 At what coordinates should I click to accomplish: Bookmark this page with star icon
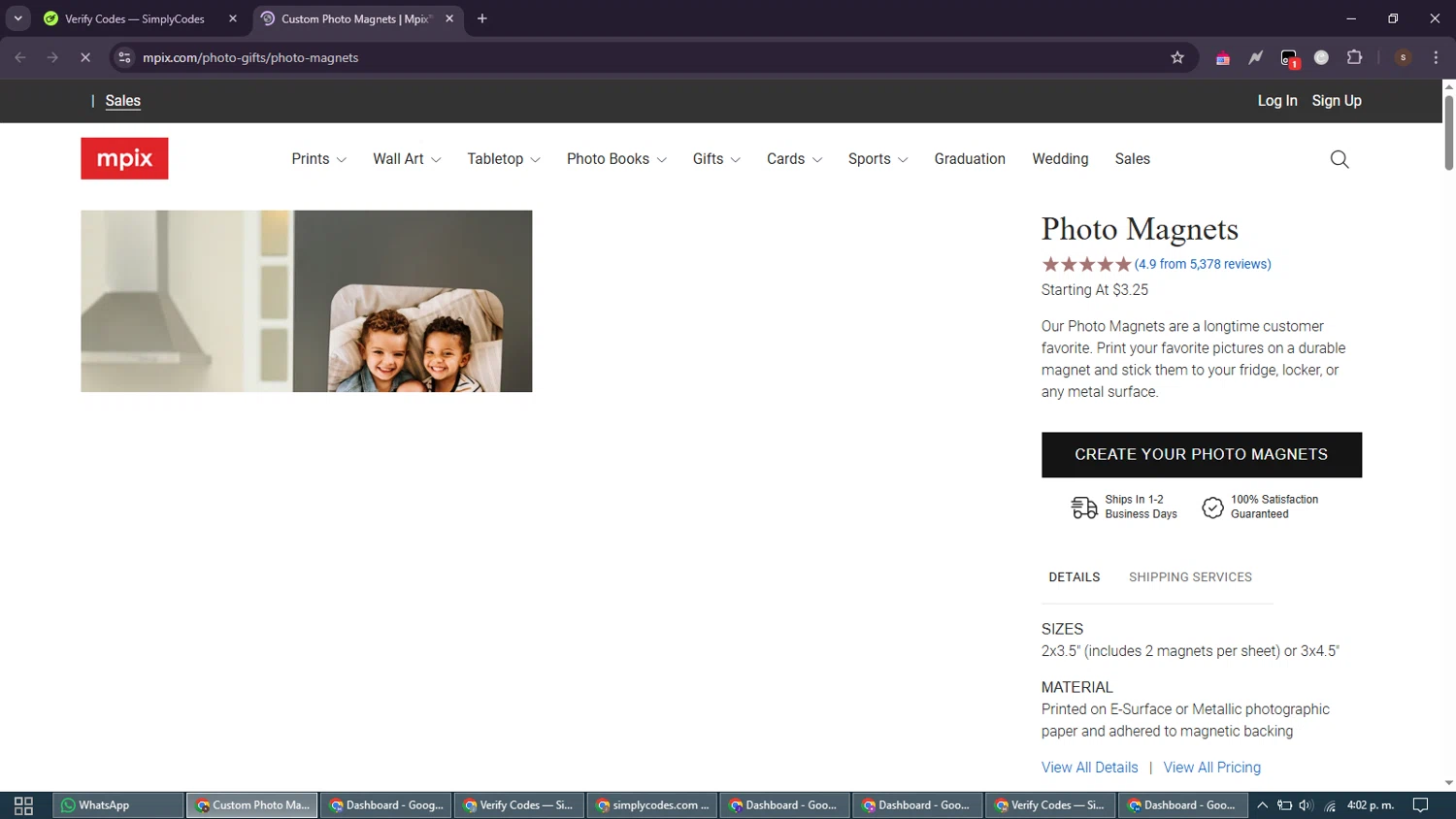click(1176, 58)
